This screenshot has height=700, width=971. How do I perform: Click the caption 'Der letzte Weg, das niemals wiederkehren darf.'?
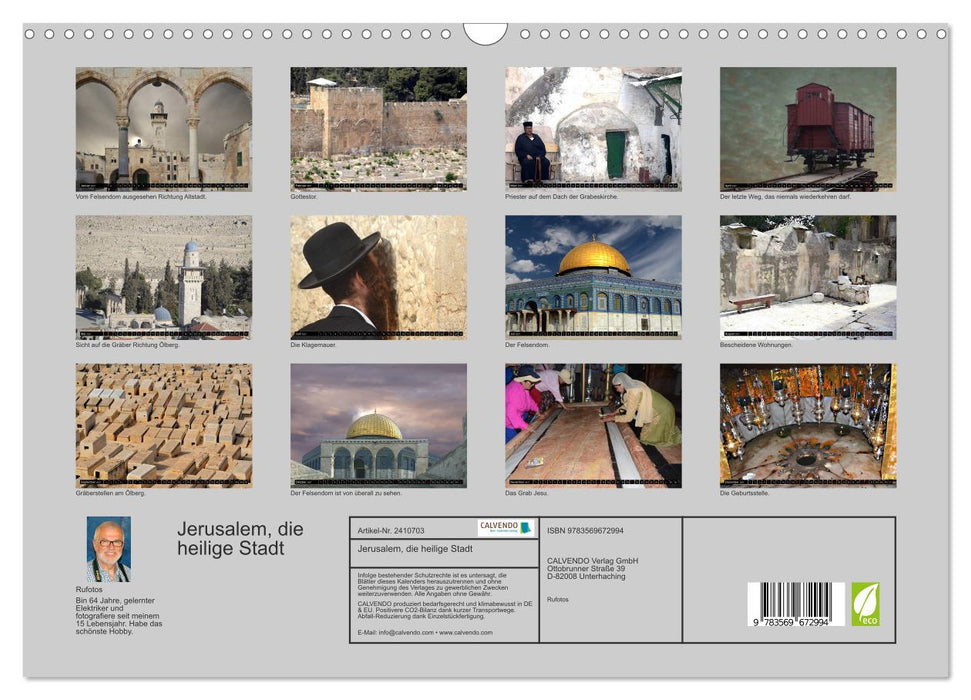click(x=785, y=196)
